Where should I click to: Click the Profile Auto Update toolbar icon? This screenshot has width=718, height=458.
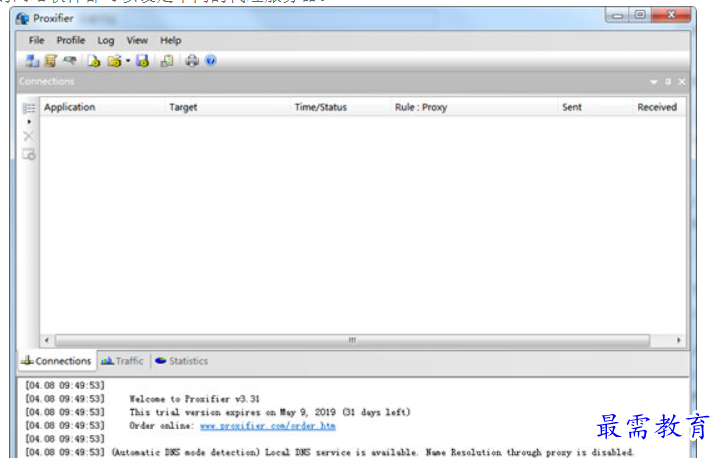coord(167,60)
